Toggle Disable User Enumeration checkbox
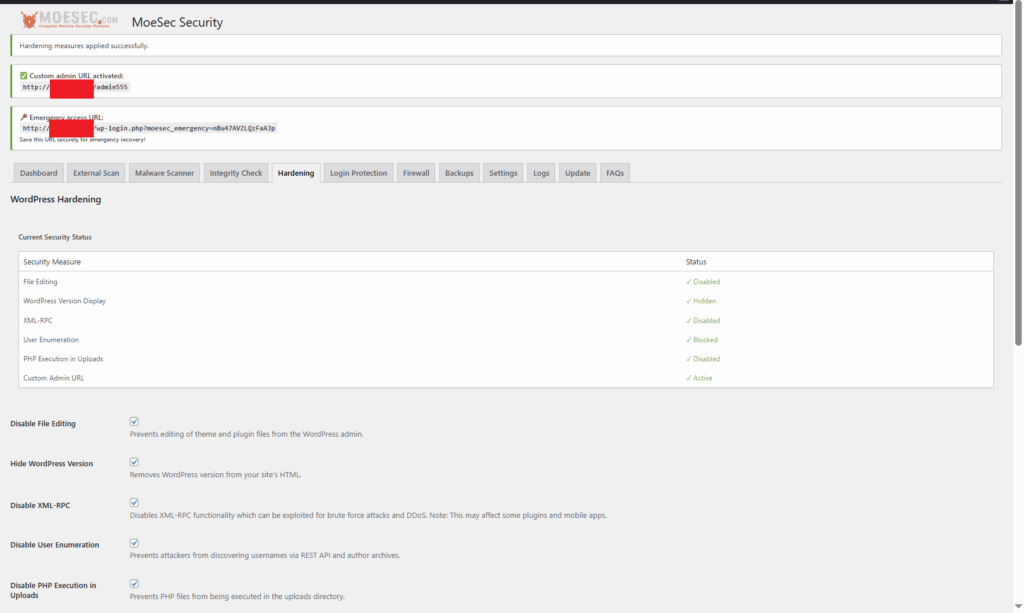Screen dimensions: 1024x613 point(134,542)
